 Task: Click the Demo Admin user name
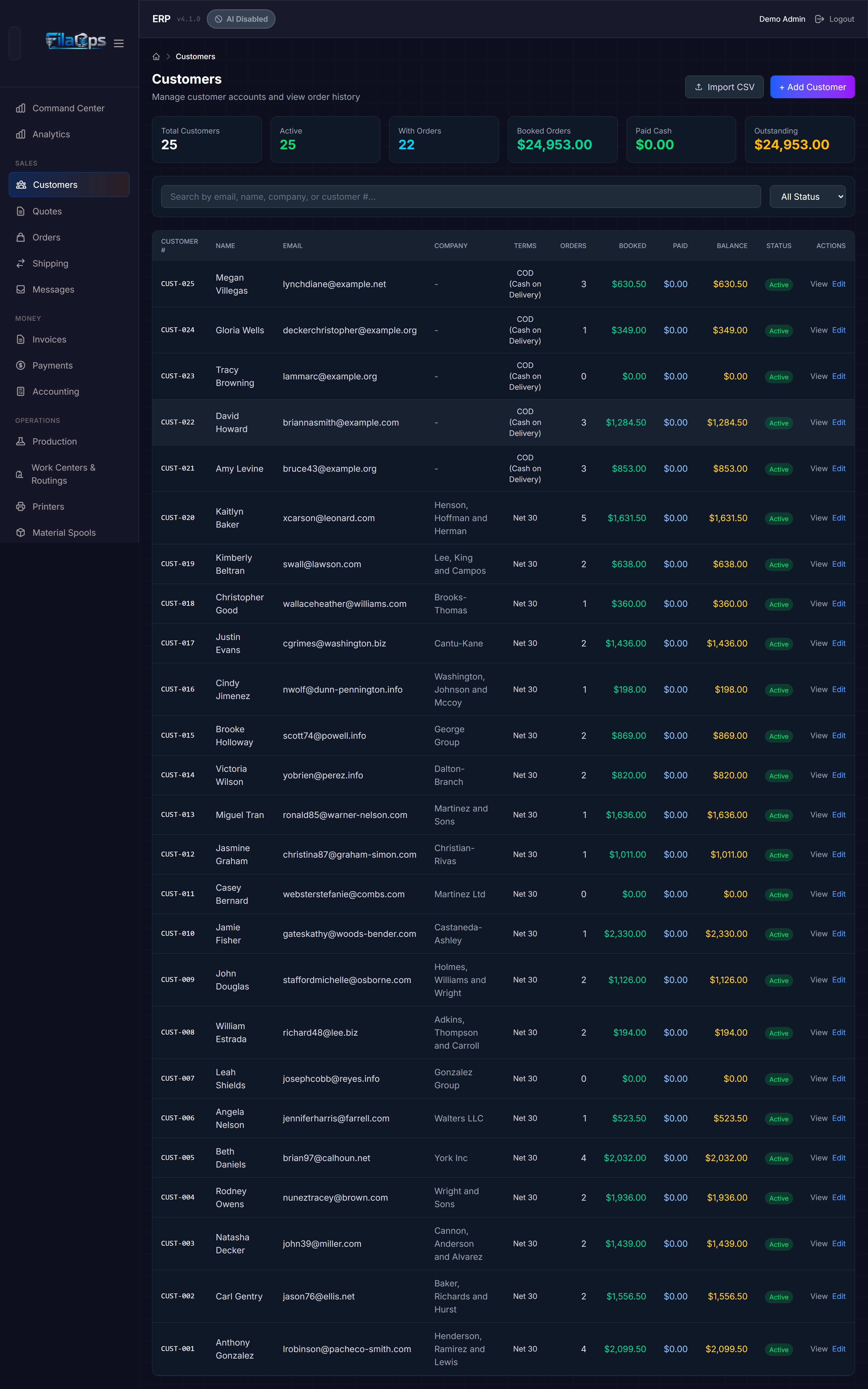pyautogui.click(x=782, y=19)
